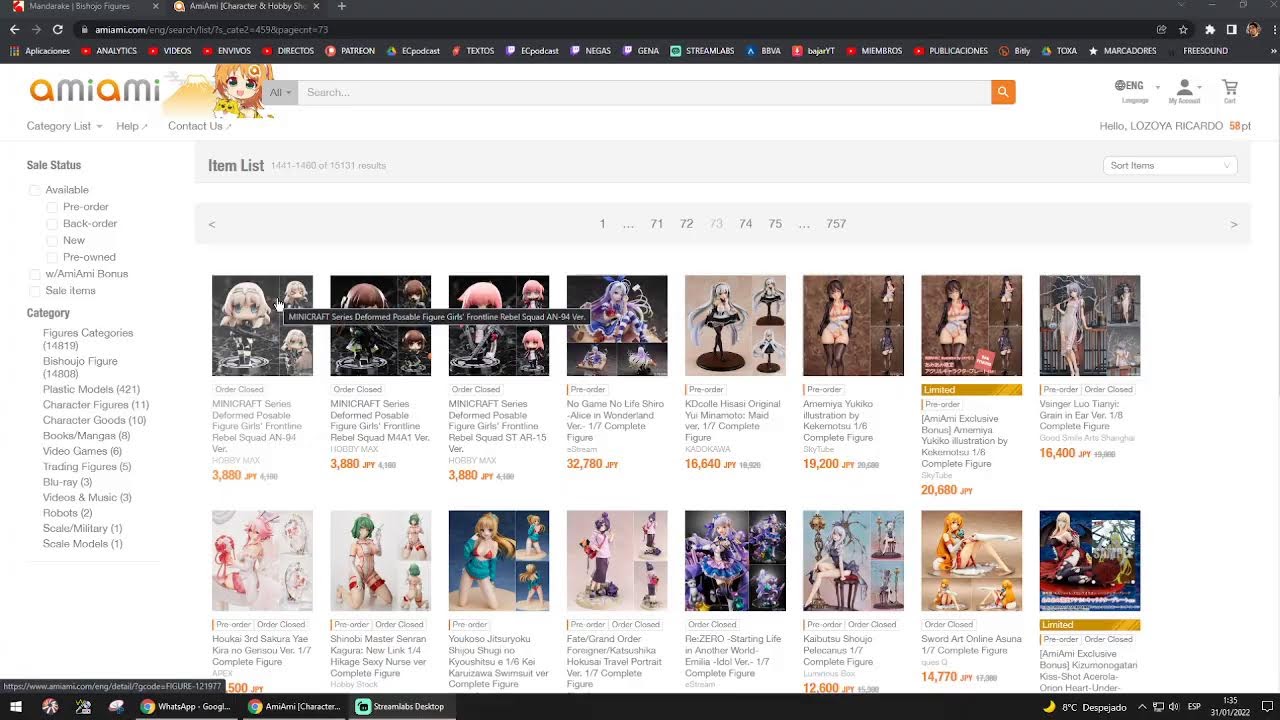1280x720 pixels.
Task: Go to next results page arrow
Action: (1233, 224)
